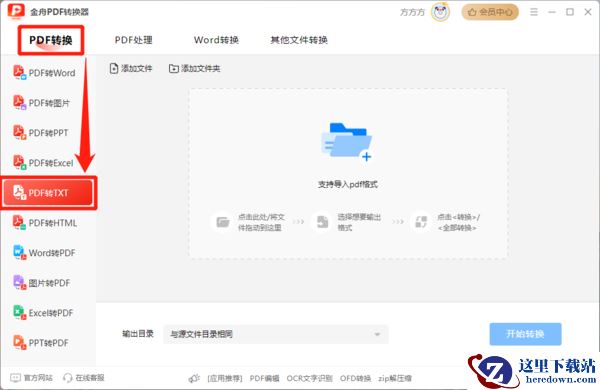The image size is (600, 390).
Task: Open the hamburger menu icon
Action: point(534,12)
